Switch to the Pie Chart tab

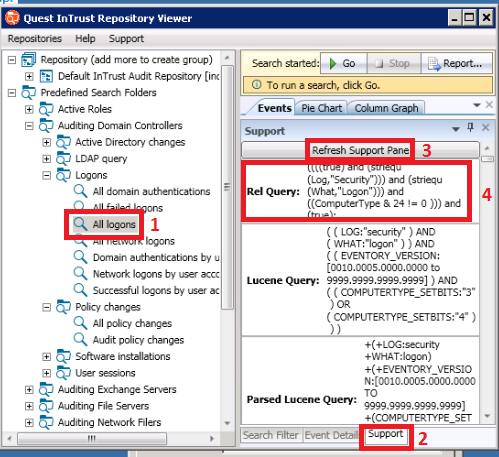(321, 108)
